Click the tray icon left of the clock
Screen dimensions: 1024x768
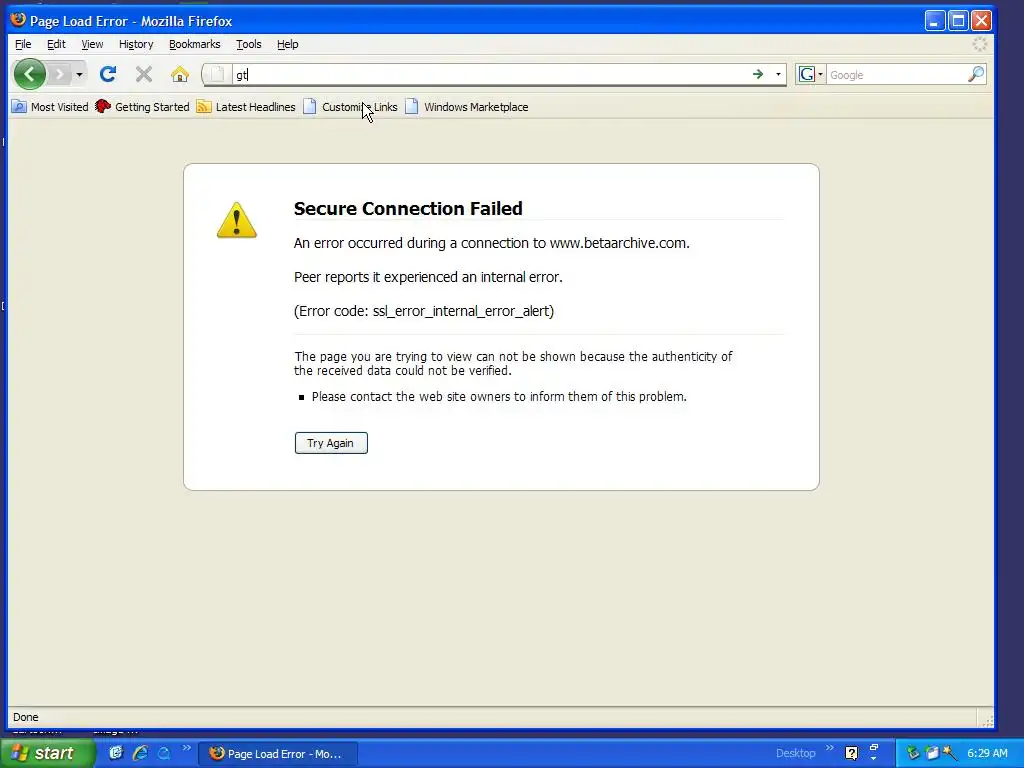950,753
